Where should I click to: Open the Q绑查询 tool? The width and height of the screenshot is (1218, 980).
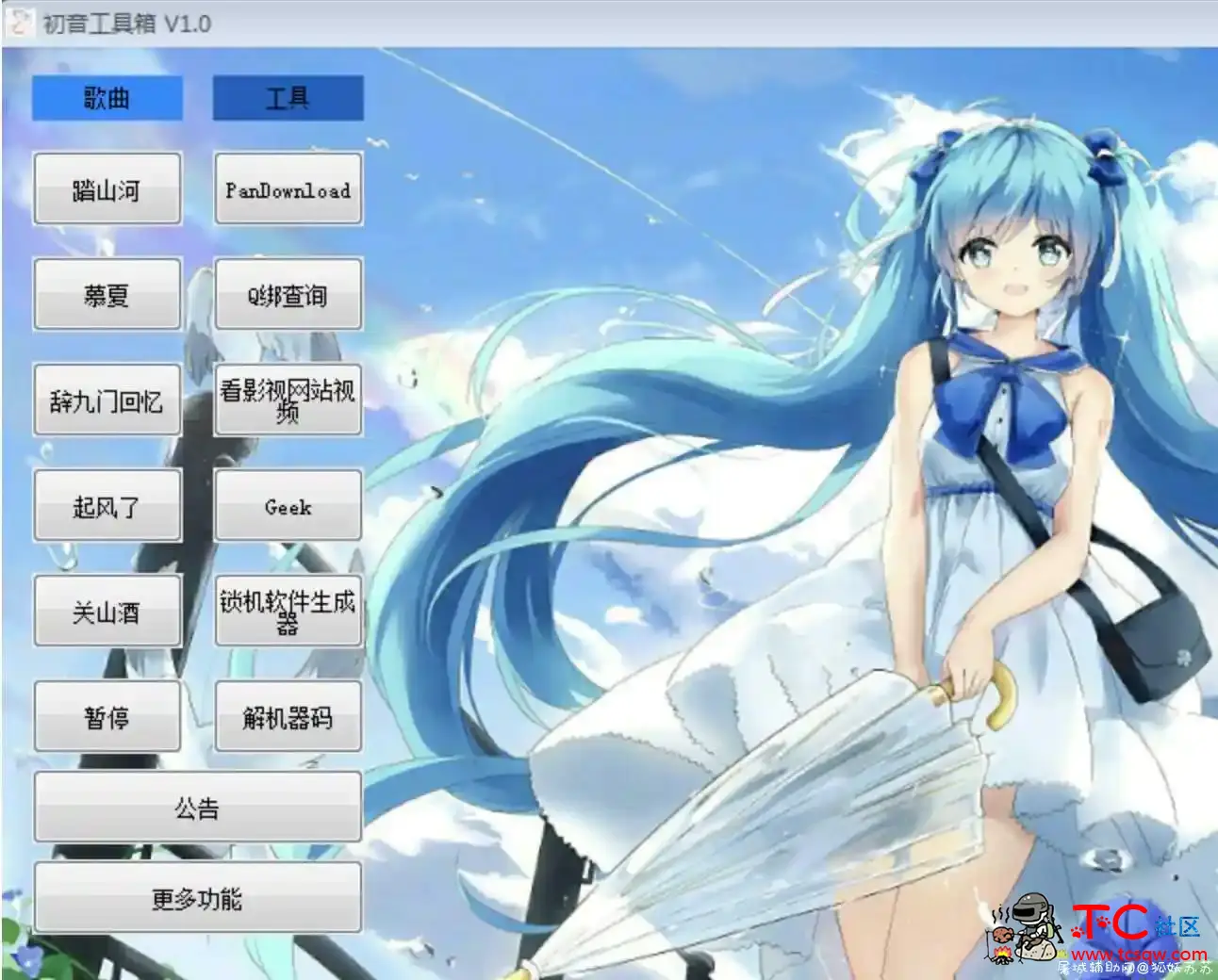click(x=288, y=295)
